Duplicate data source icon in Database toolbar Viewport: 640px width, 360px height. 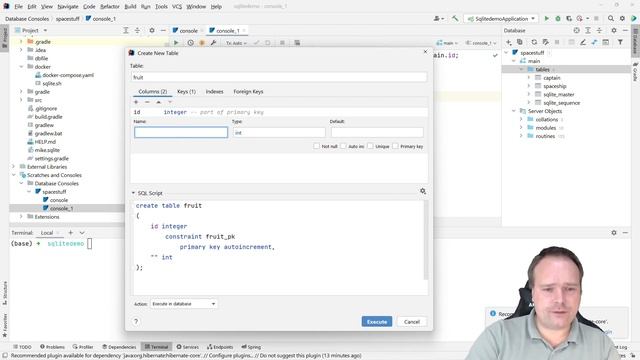pos(520,42)
